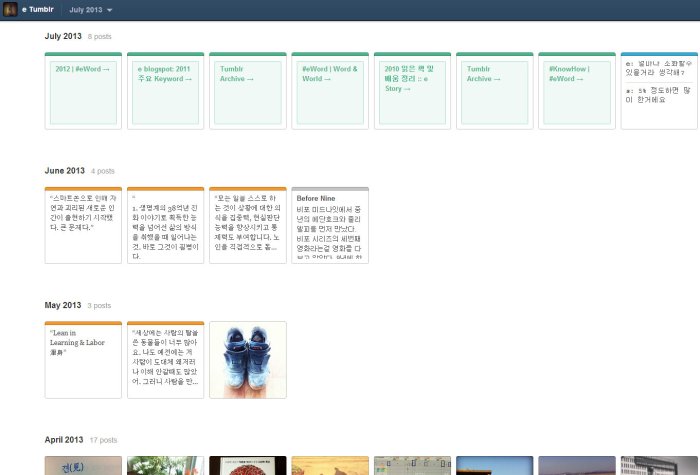Image resolution: width=700 pixels, height=475 pixels.
Task: Open the May quote post starting '세상에는'
Action: (x=166, y=360)
